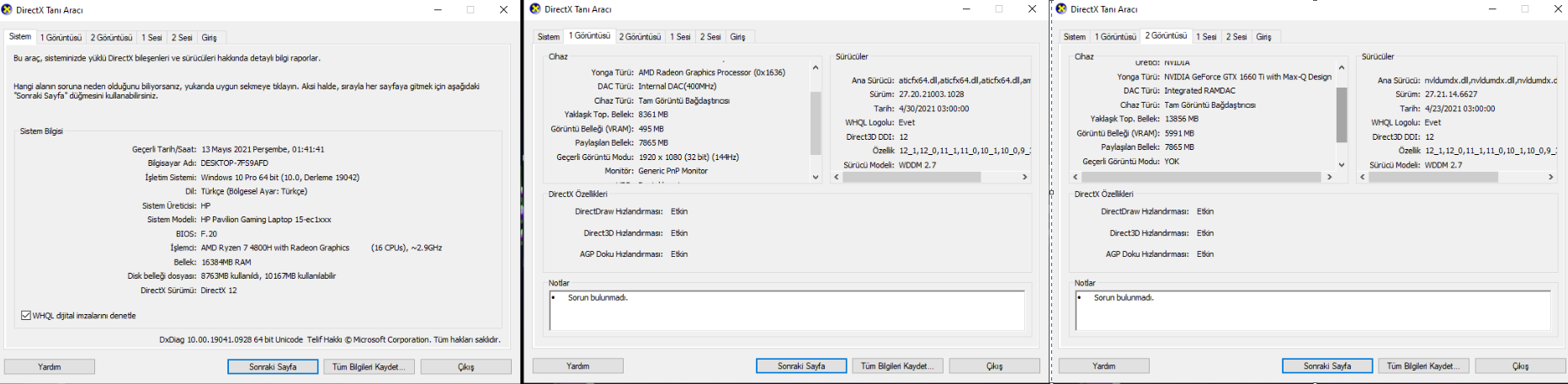
Task: Open 1 Sesi tab in second window
Action: coord(680,37)
